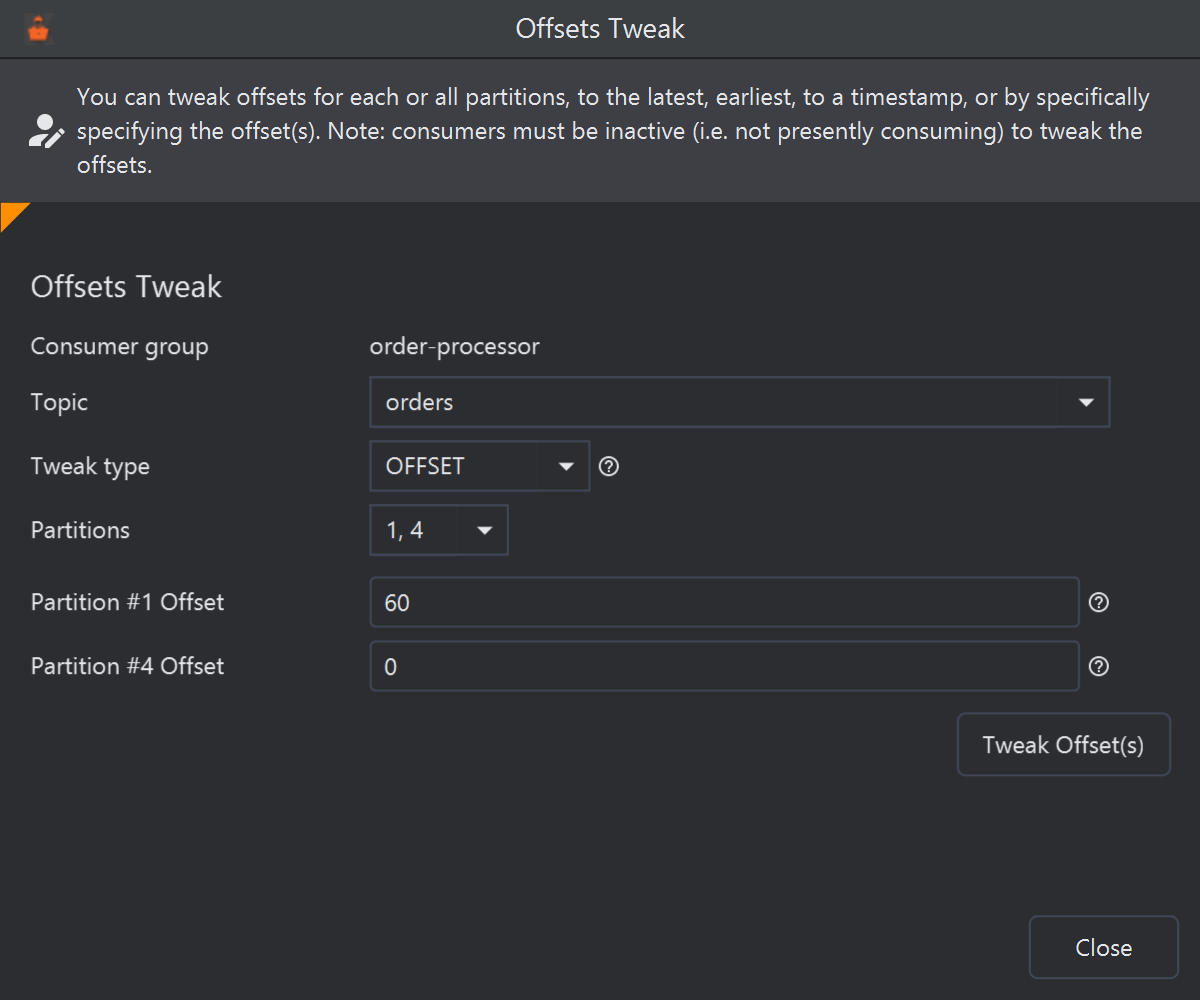Open the Topic dropdown showing orders
The width and height of the screenshot is (1200, 1000).
coord(740,402)
